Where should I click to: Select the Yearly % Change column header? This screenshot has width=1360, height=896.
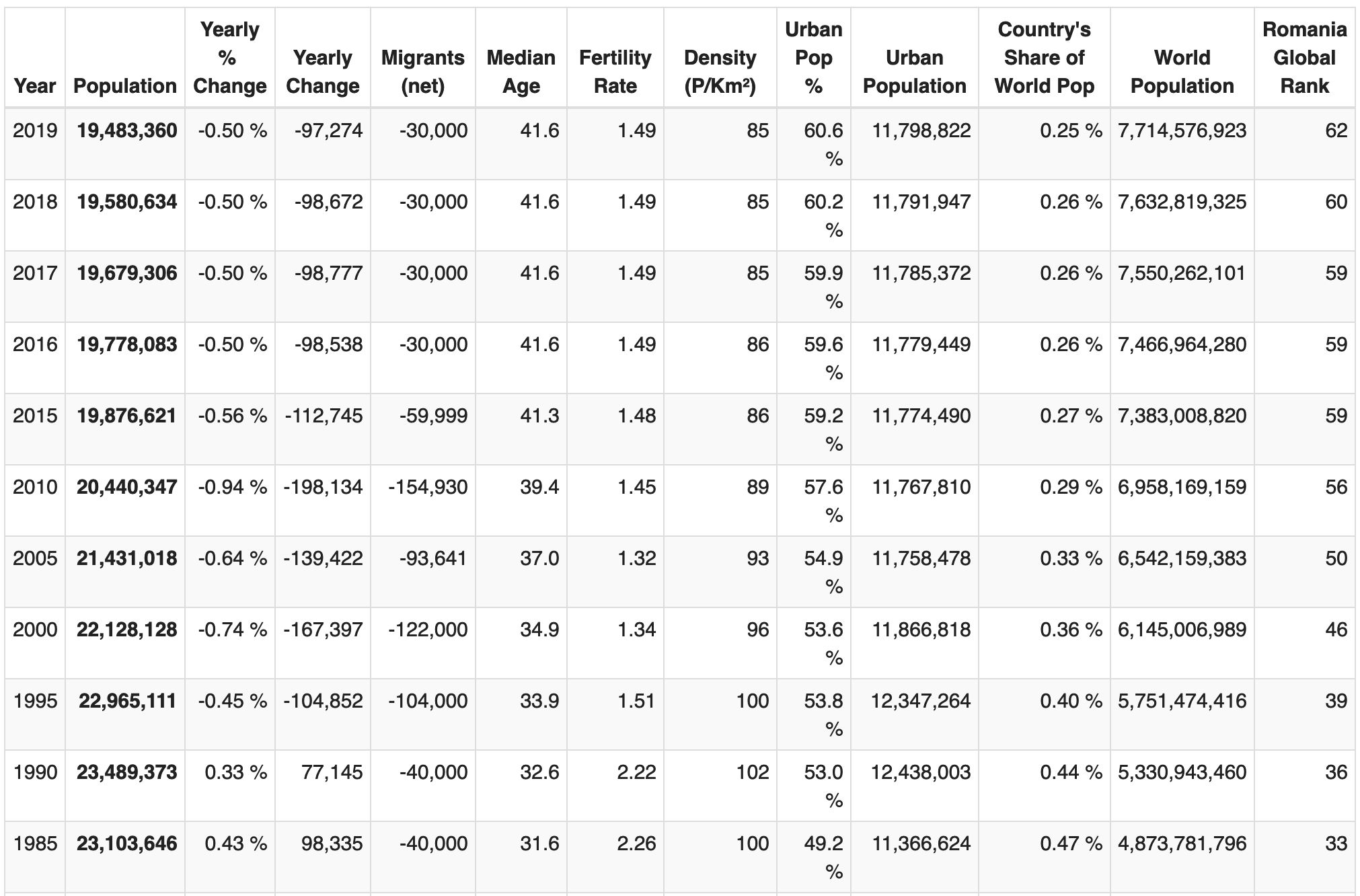click(x=230, y=58)
